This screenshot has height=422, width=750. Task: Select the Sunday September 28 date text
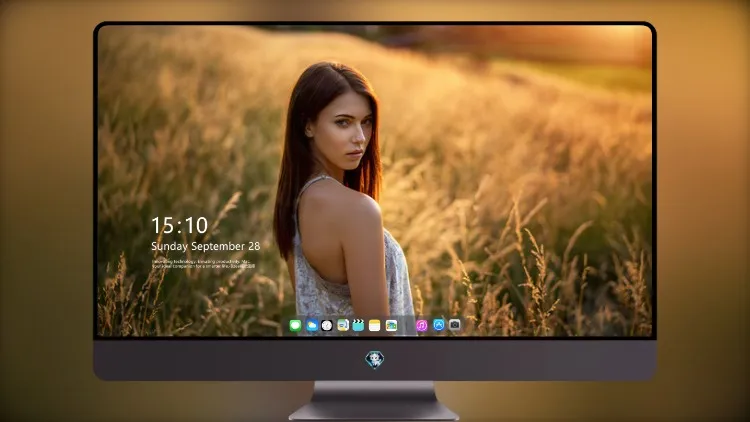pyautogui.click(x=206, y=246)
